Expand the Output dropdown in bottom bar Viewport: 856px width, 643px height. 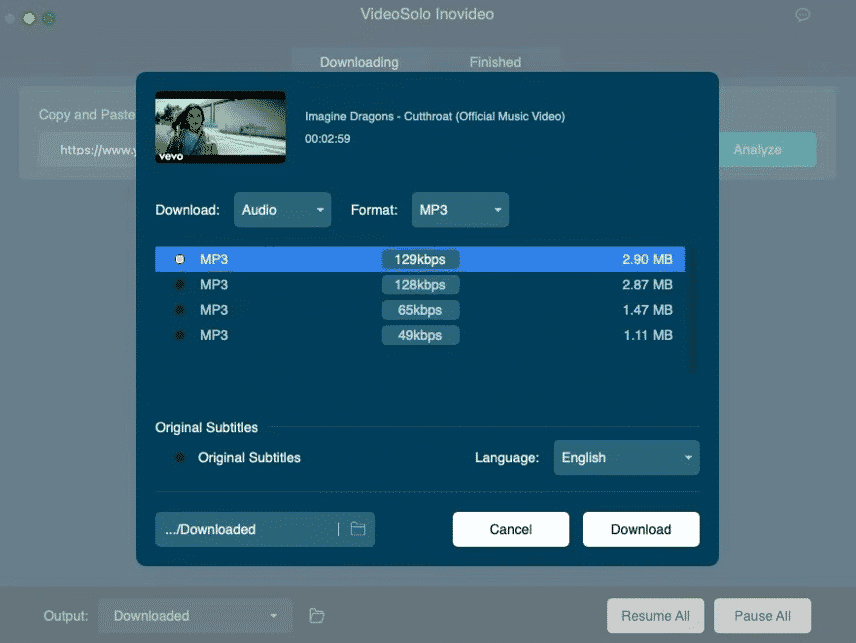[195, 616]
